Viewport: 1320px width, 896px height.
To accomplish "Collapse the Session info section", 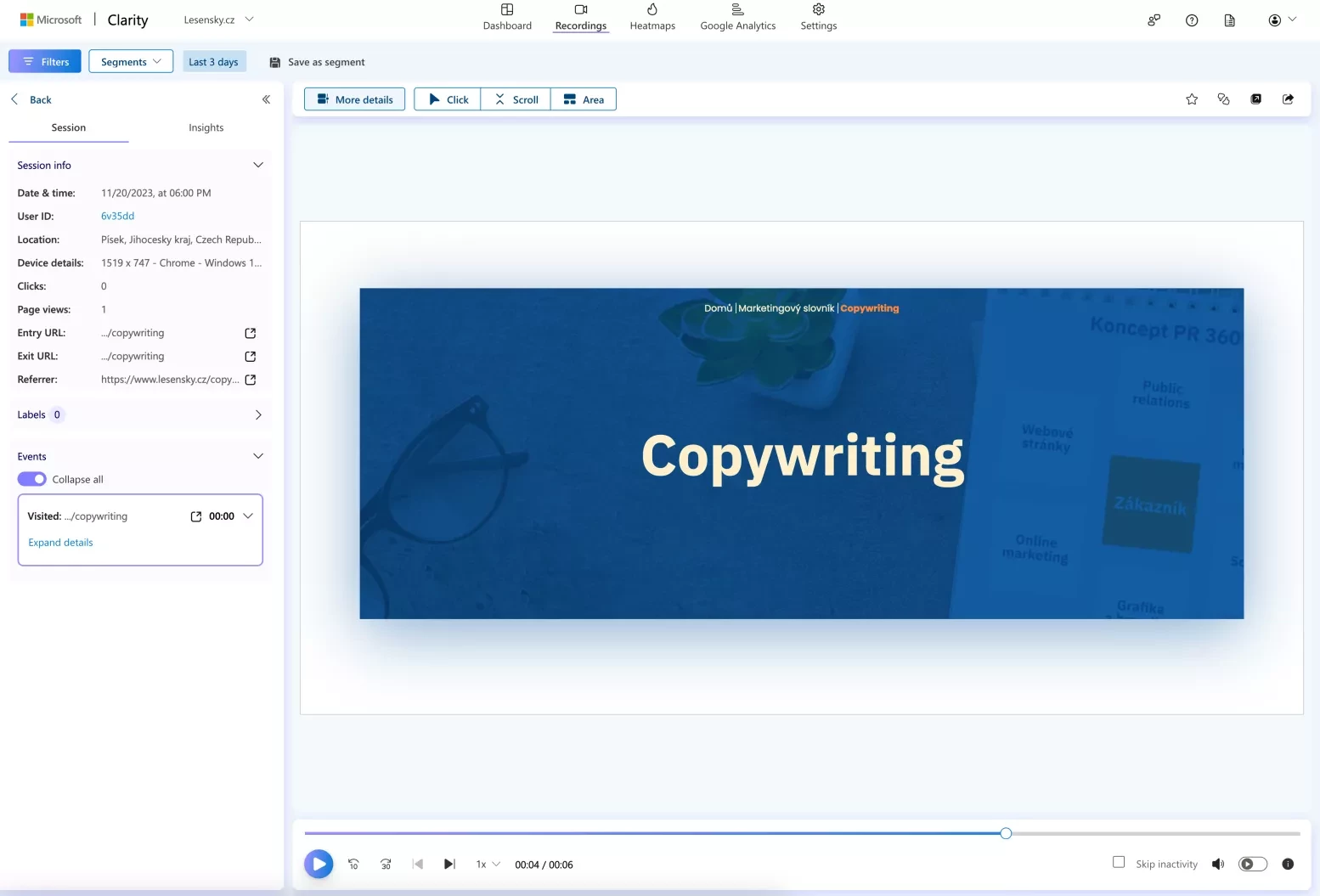I will (258, 165).
